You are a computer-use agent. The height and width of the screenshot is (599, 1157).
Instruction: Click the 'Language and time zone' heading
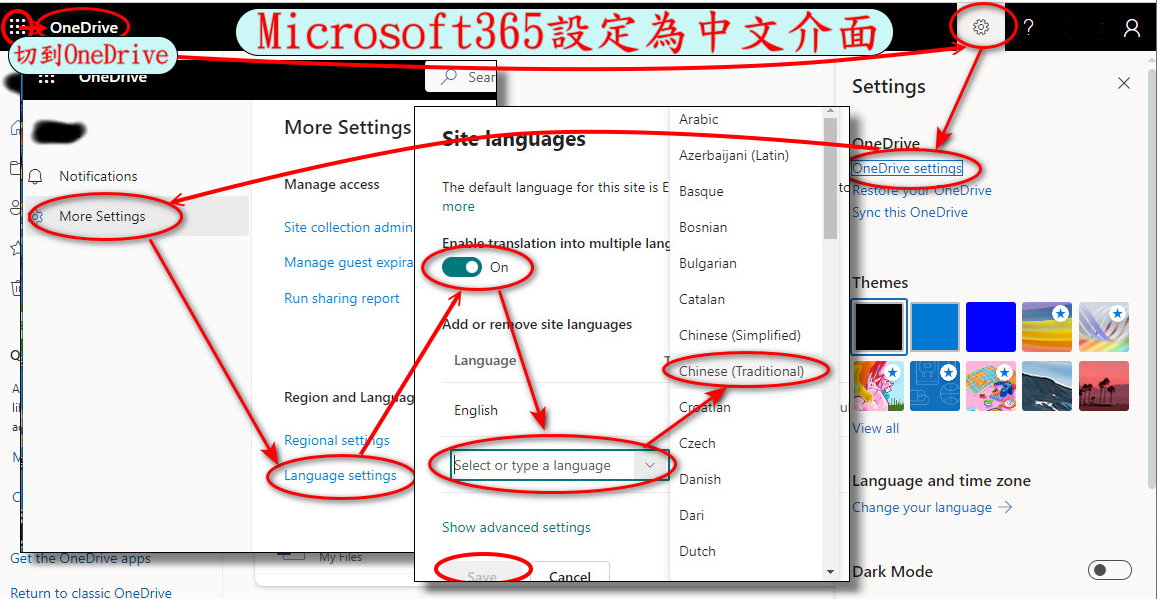point(942,481)
